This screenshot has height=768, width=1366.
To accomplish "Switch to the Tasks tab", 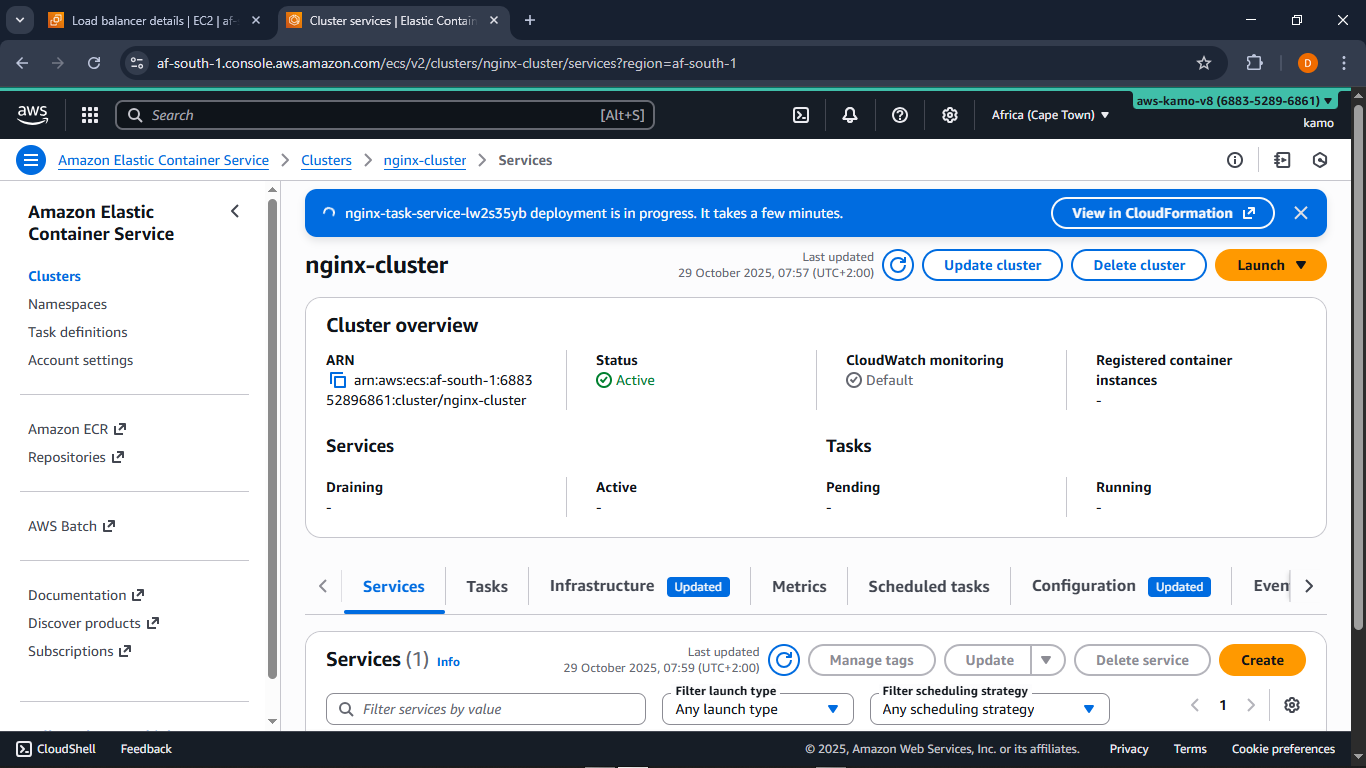I will tap(487, 586).
